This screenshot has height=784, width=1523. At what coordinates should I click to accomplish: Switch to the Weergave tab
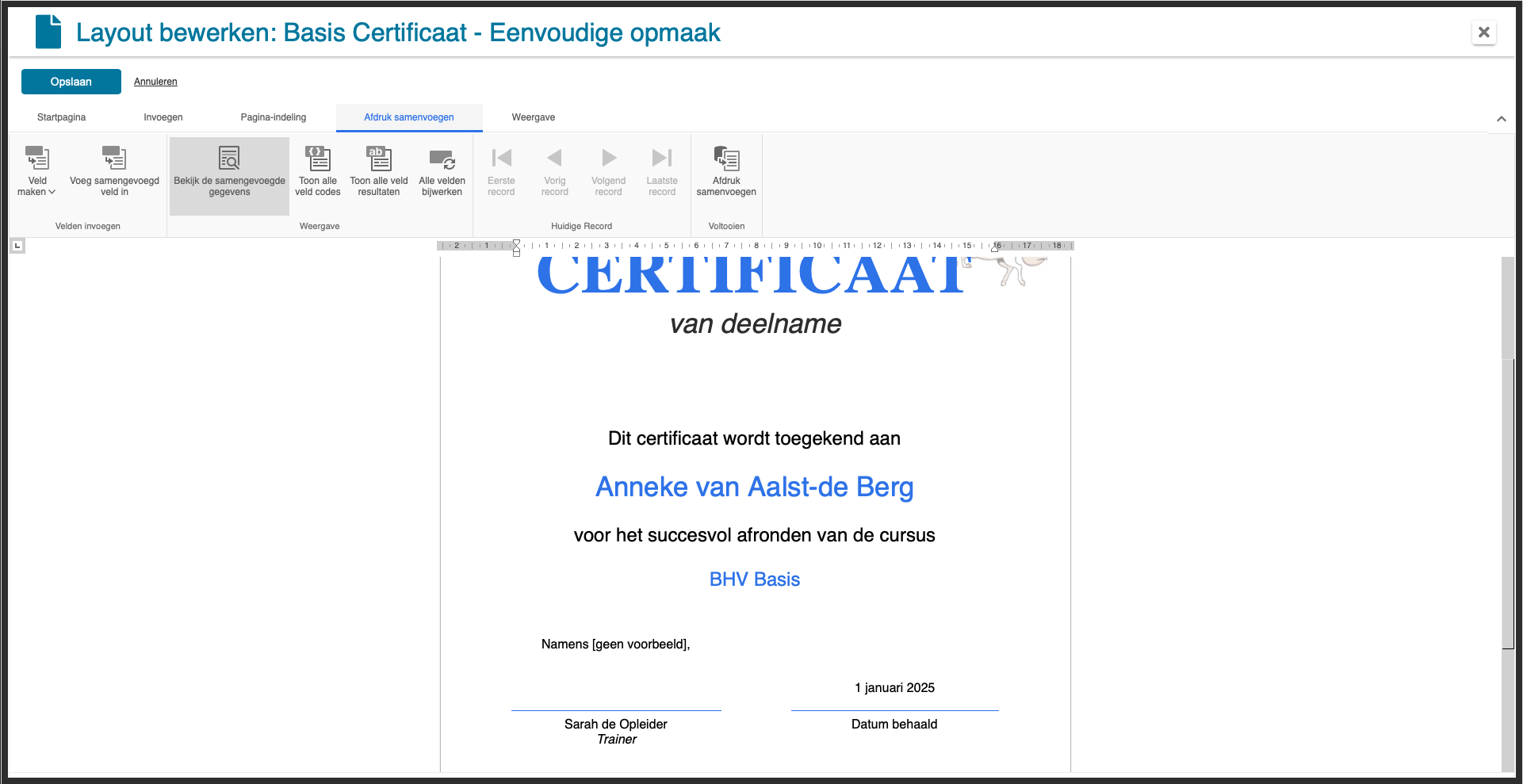click(x=533, y=117)
